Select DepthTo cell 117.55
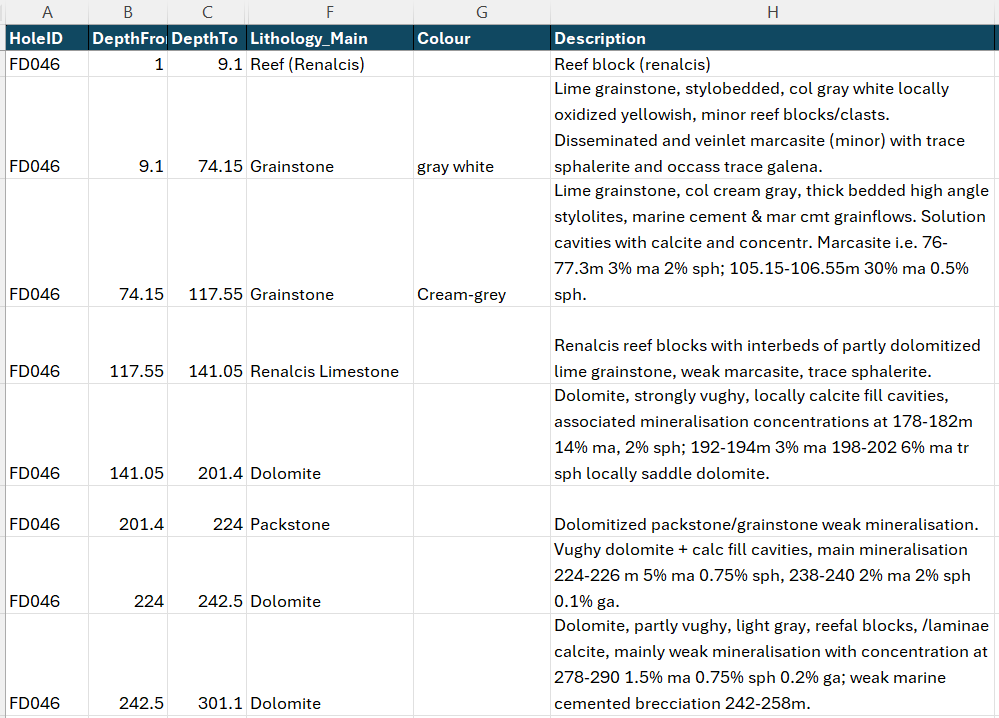The image size is (999, 718). click(x=207, y=243)
